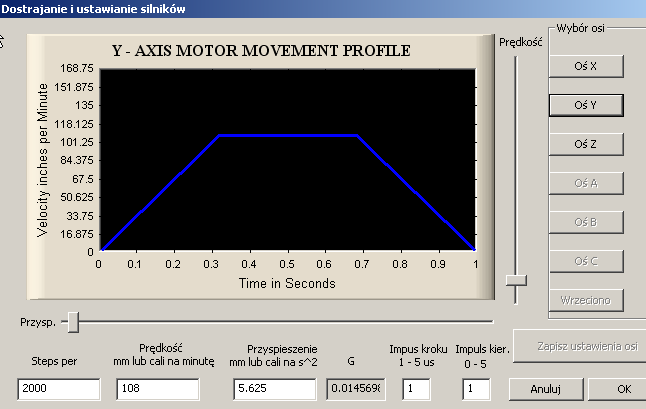Click the Wybór osi group label

click(x=580, y=28)
